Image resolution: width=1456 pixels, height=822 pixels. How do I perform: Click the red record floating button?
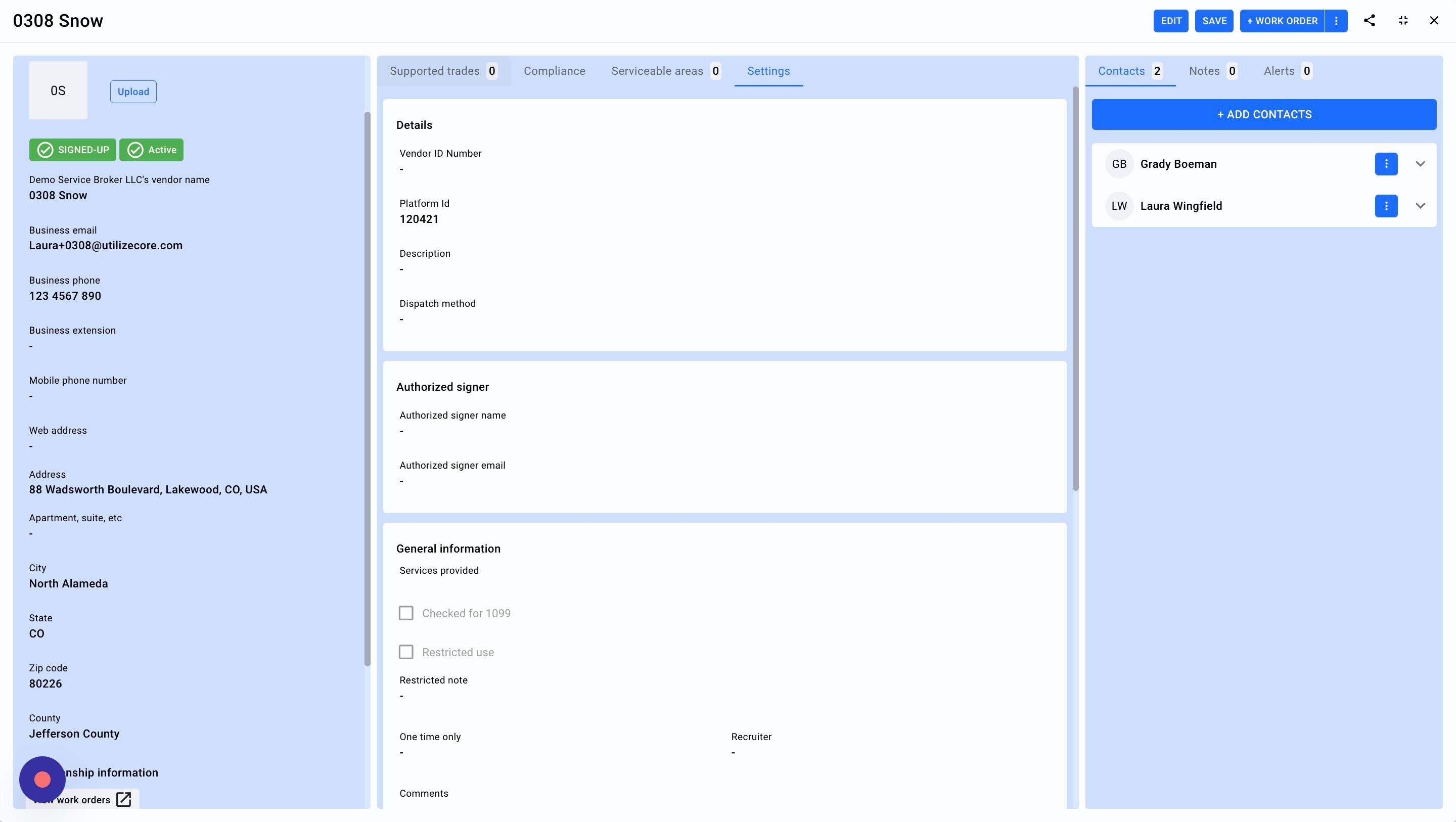pos(42,780)
